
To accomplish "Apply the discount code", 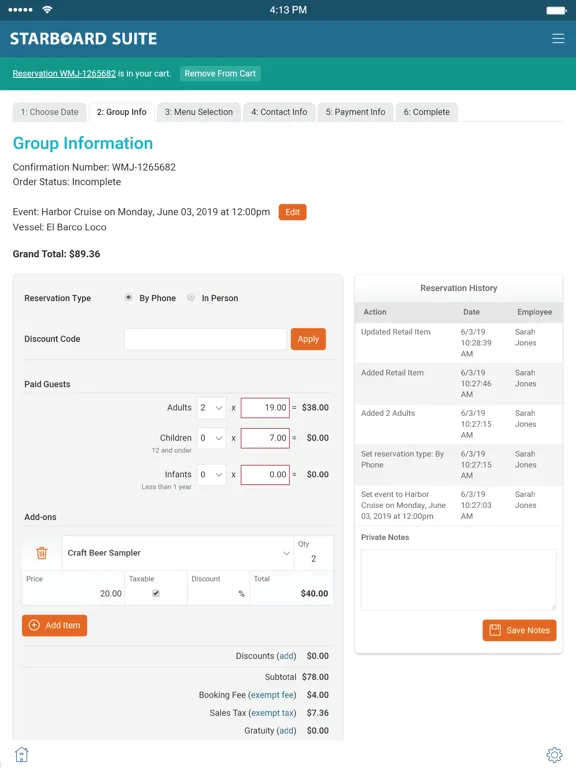I will (308, 339).
